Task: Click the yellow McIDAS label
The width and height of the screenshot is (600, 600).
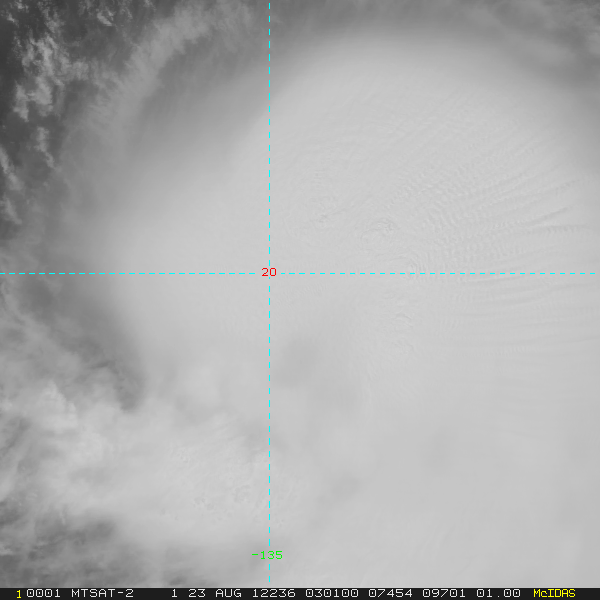Action: pyautogui.click(x=554, y=593)
